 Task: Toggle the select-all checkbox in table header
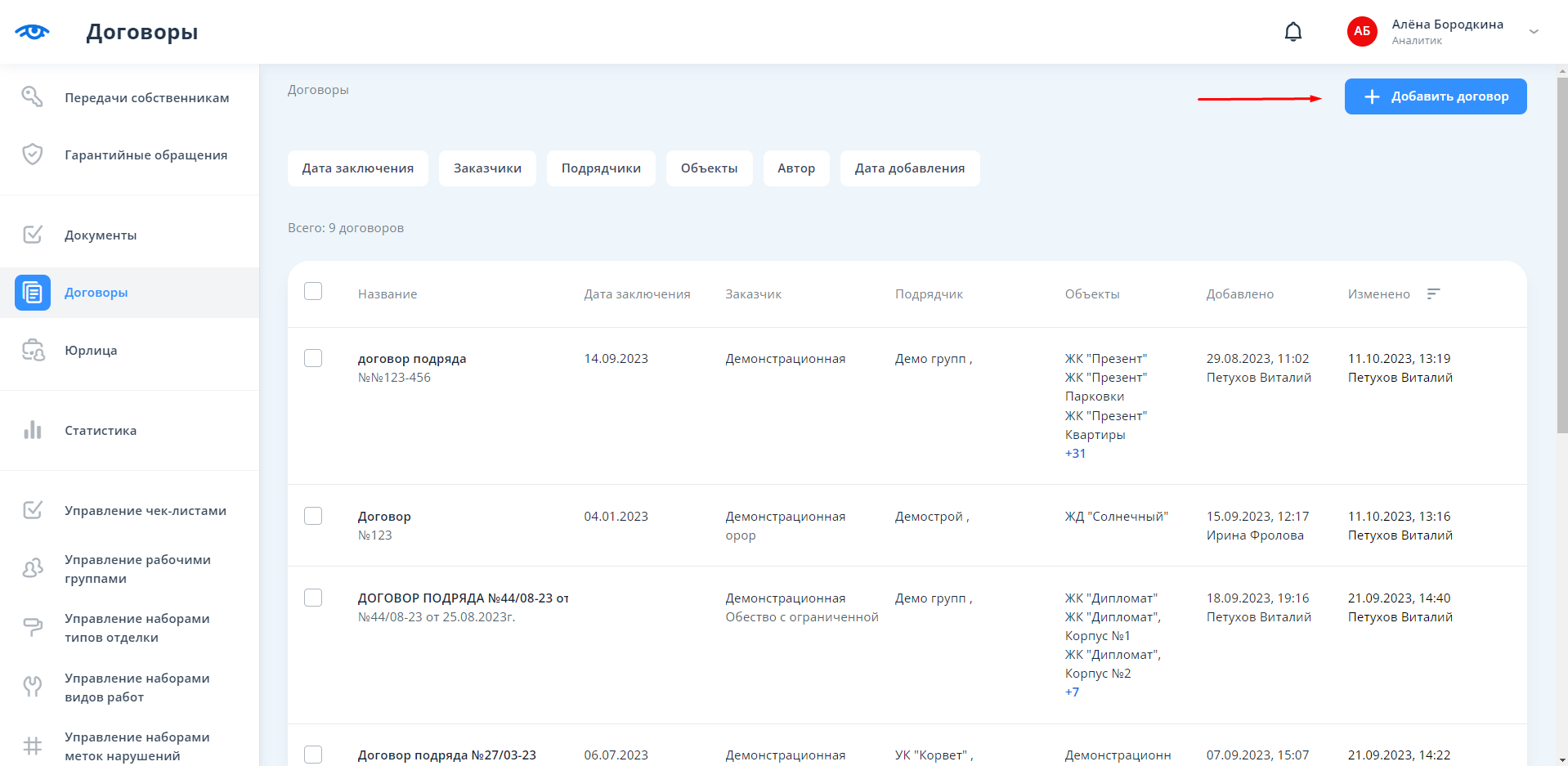tap(313, 292)
